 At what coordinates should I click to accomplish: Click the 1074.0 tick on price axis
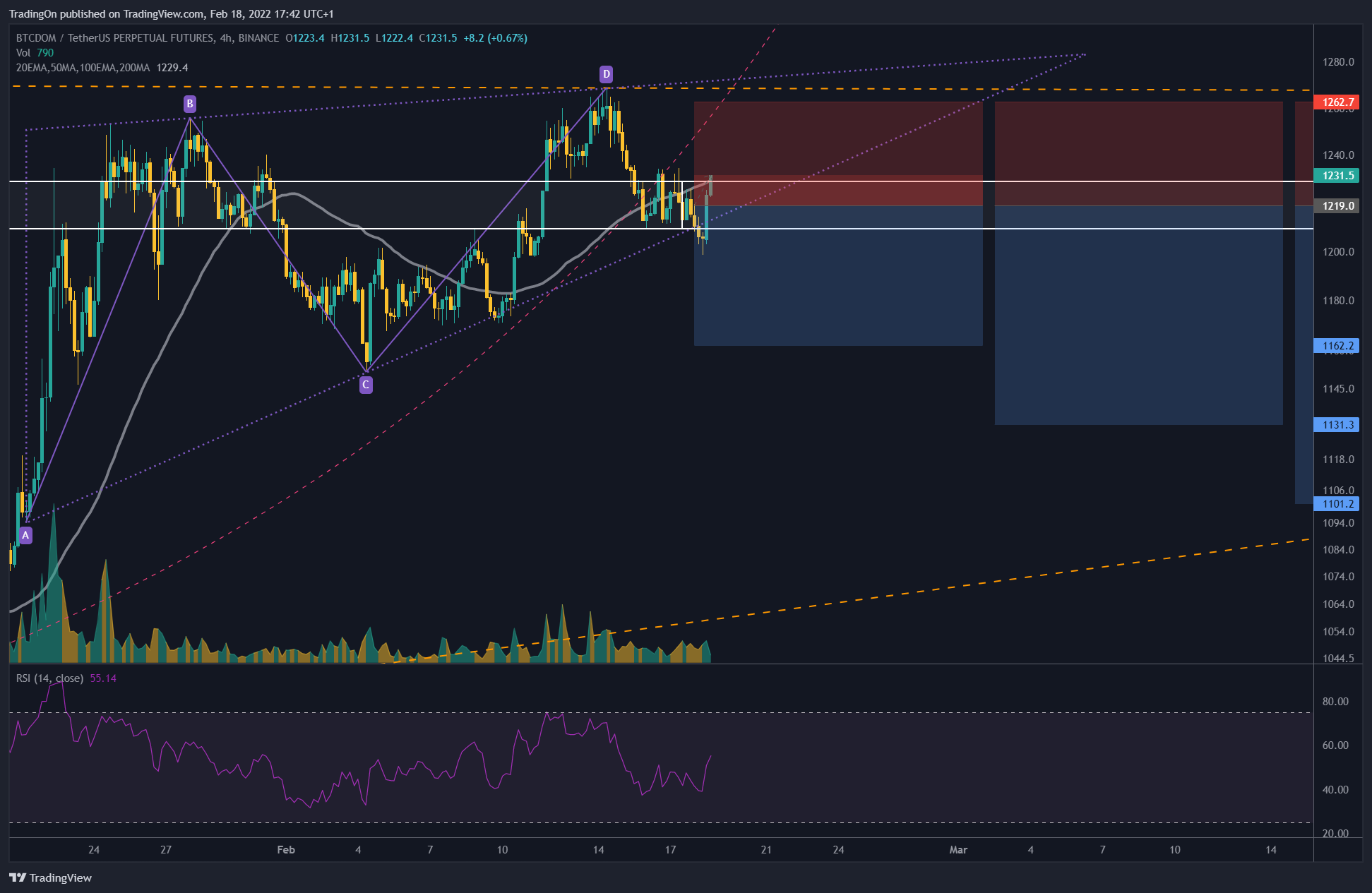(x=1338, y=577)
